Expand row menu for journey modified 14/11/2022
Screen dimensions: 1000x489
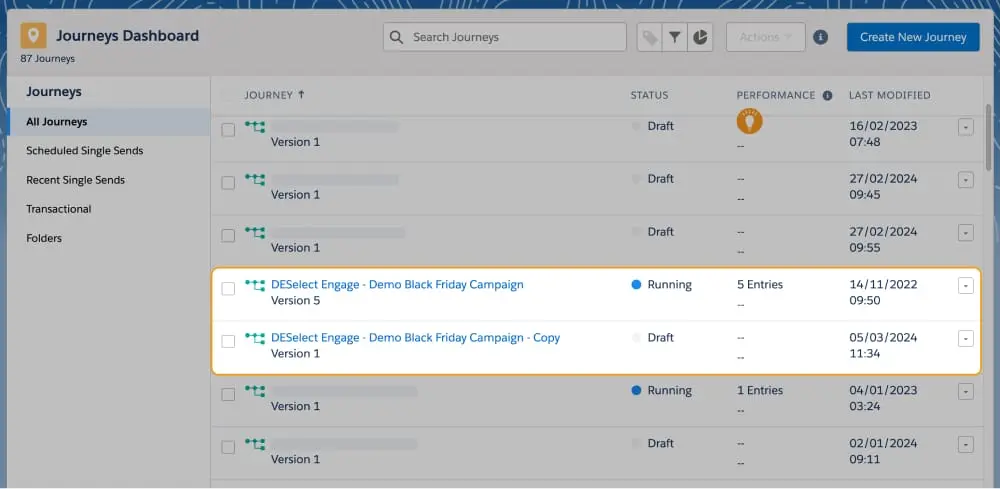tap(965, 286)
